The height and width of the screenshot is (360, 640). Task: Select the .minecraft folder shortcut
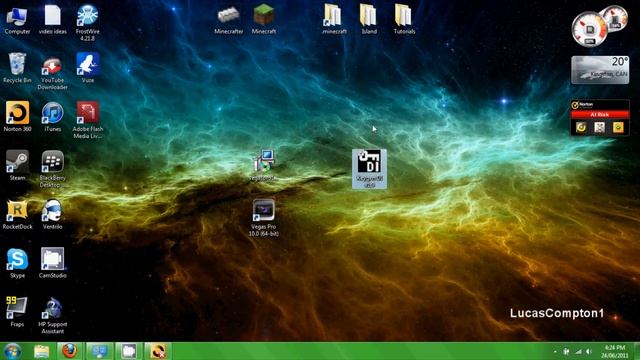[334, 20]
